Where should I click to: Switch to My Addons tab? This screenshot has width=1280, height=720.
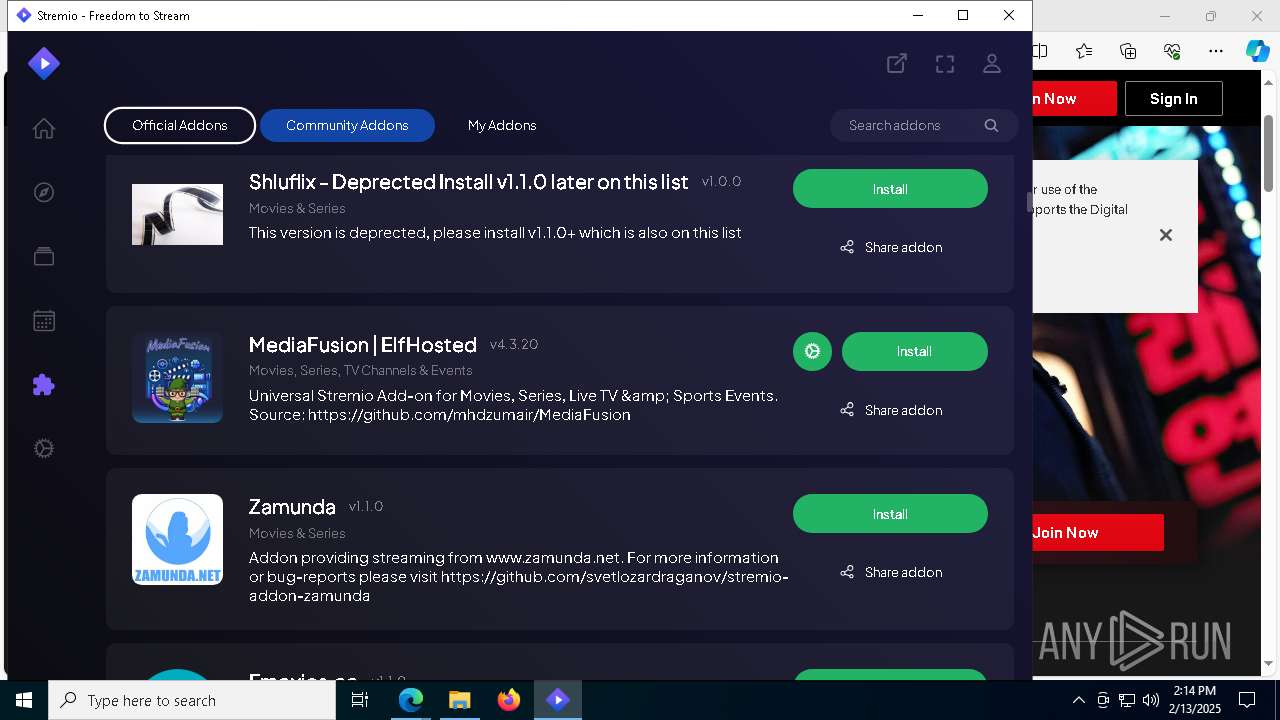pos(502,125)
